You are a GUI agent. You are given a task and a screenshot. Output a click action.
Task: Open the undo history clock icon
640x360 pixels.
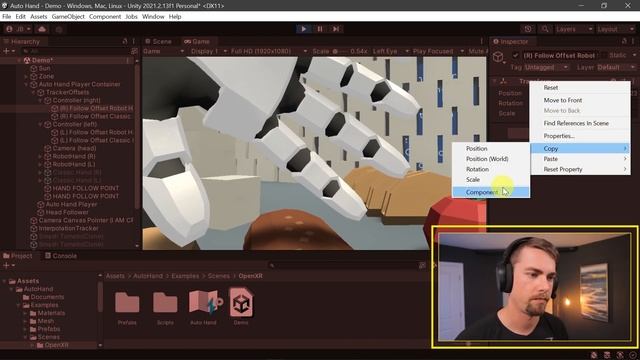point(528,29)
